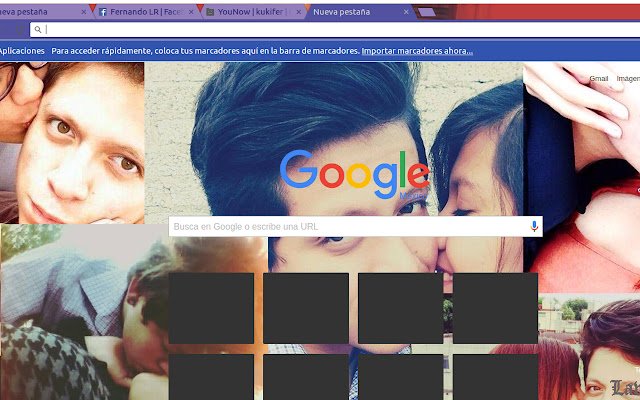
Task: Close the active Nueva pestaña tab
Action: click(x=406, y=12)
